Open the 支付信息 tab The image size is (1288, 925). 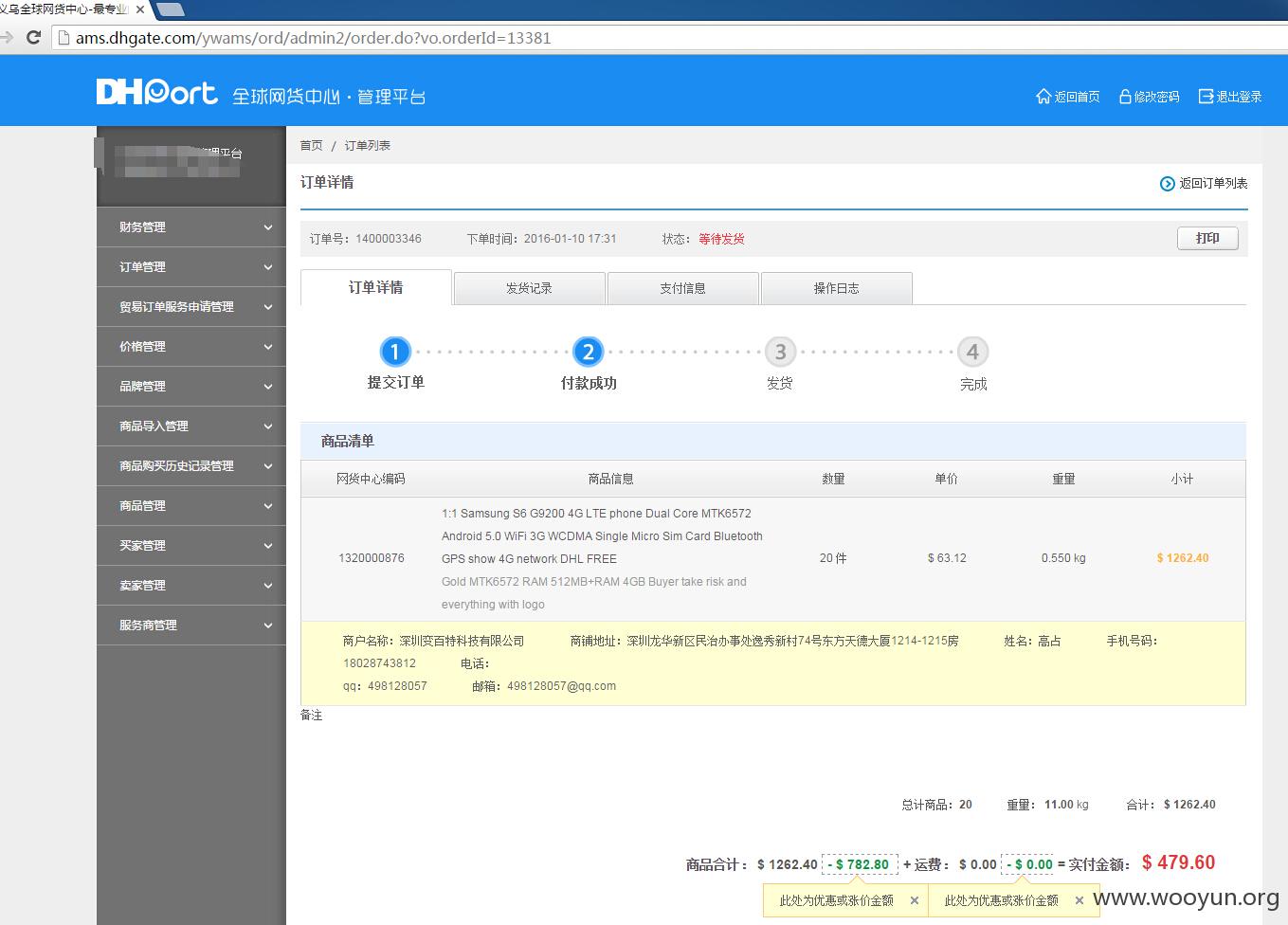click(682, 288)
